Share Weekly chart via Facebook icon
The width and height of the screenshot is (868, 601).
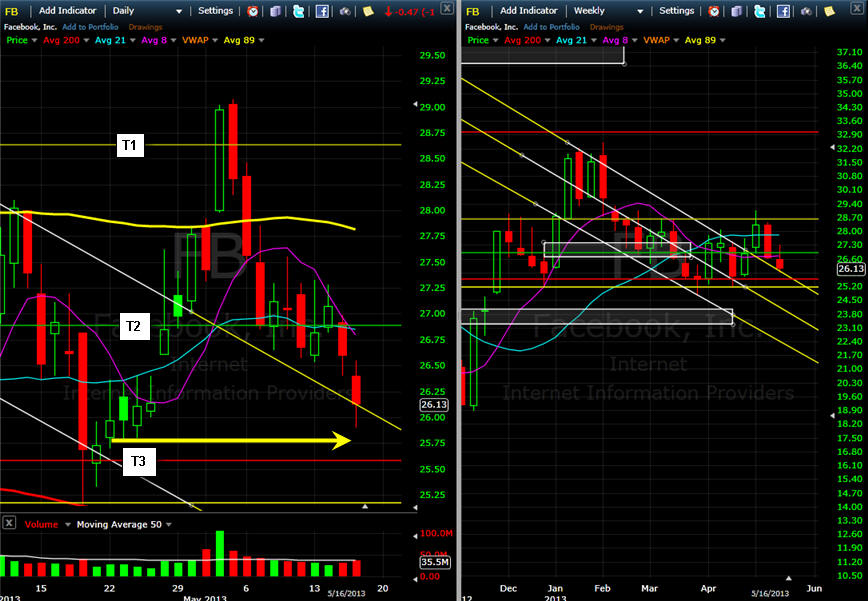point(783,11)
